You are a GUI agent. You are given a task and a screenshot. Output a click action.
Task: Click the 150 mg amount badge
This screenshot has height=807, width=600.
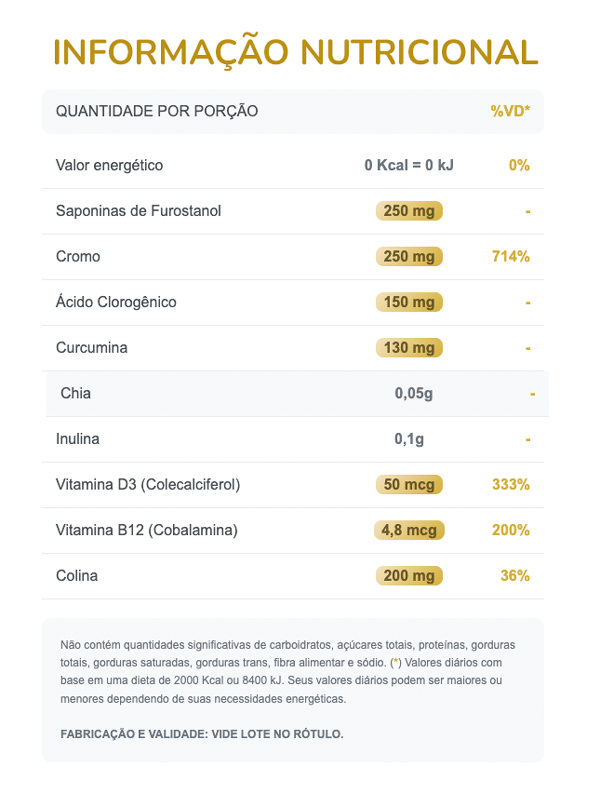click(x=409, y=302)
